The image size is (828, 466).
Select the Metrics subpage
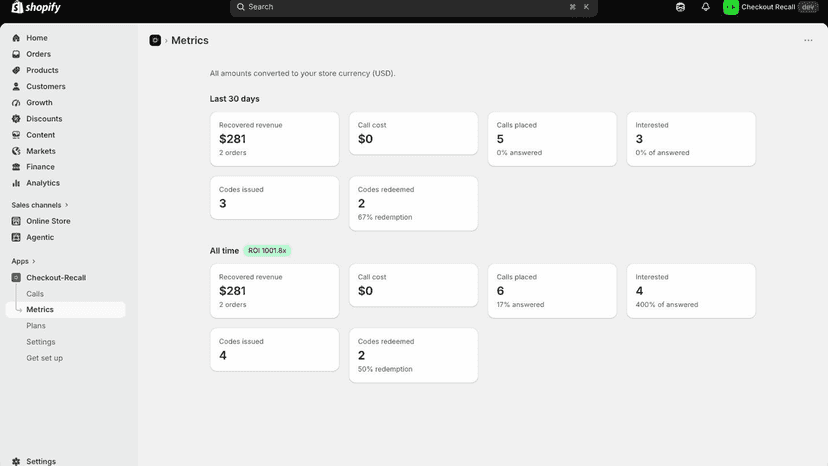[x=65, y=310]
